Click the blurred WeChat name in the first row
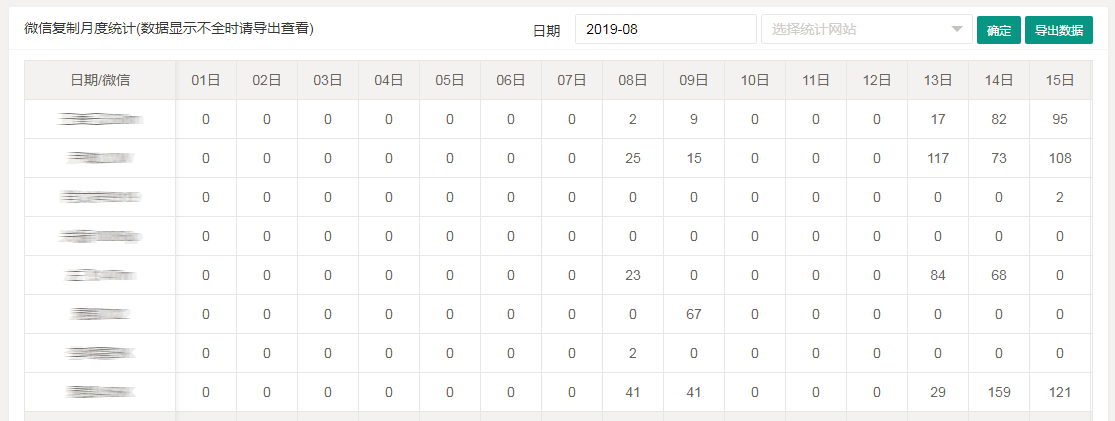1115x421 pixels. click(x=100, y=119)
